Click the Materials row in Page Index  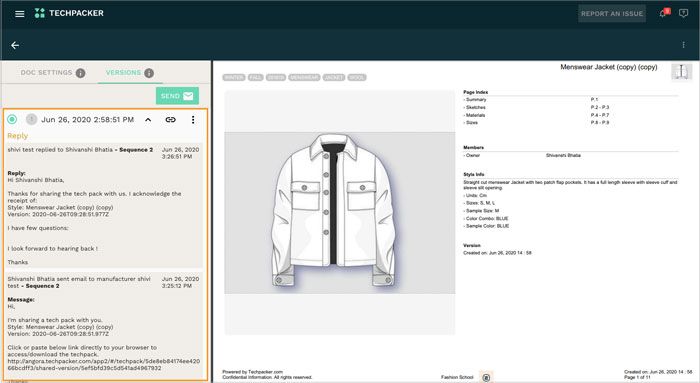click(x=571, y=115)
